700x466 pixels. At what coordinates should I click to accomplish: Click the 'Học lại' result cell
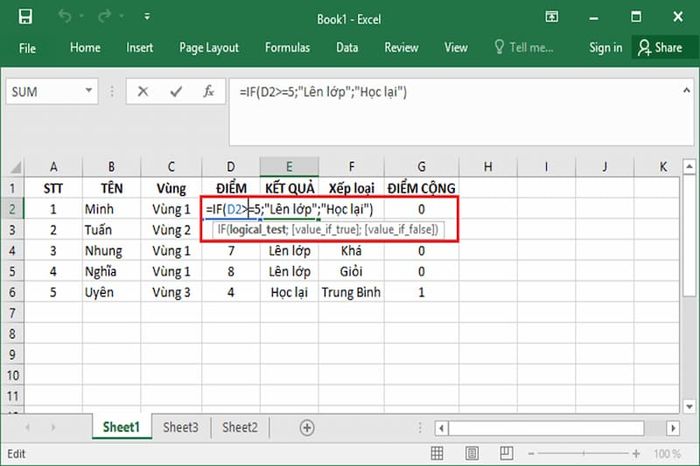[x=289, y=292]
